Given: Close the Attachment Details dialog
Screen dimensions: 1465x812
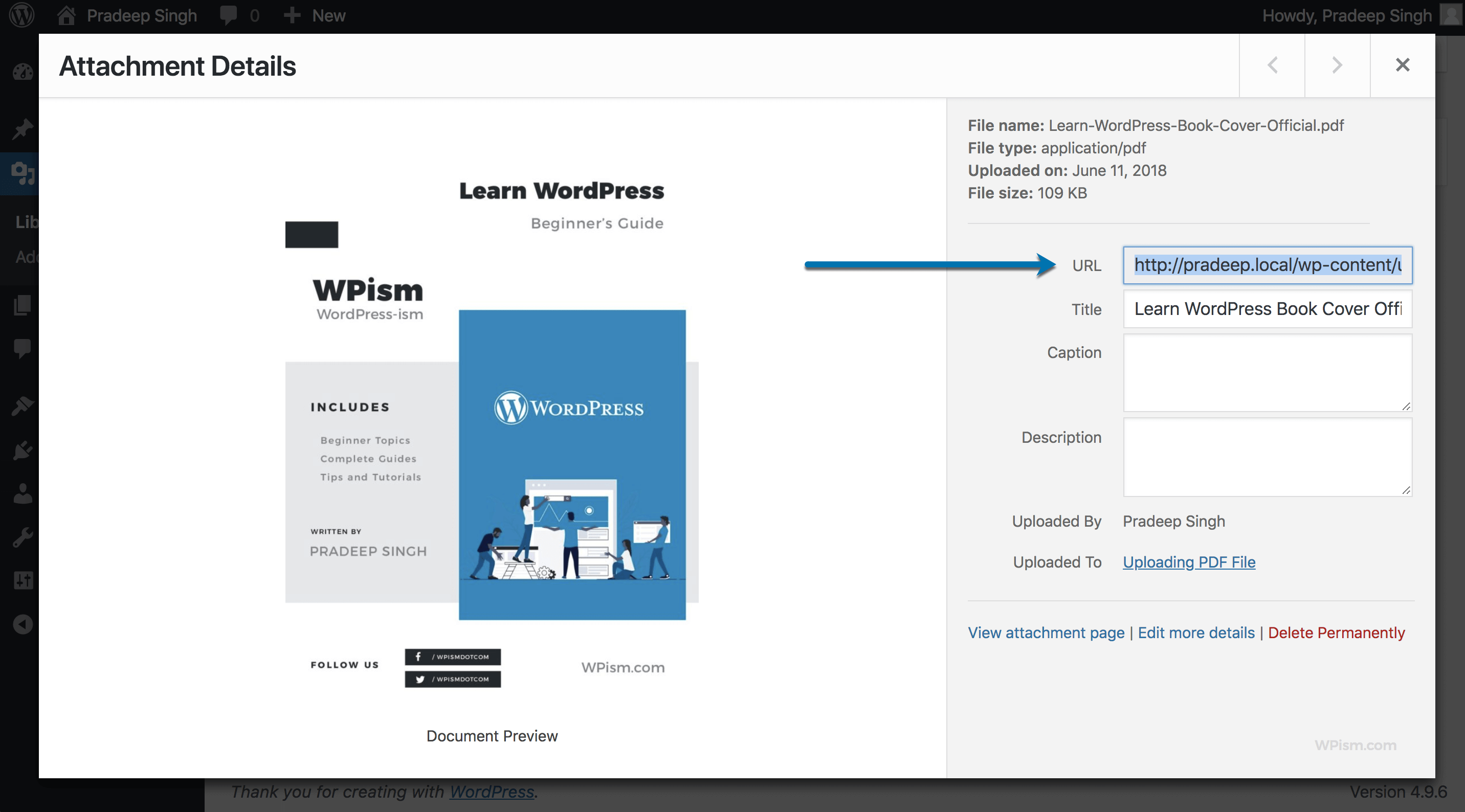Looking at the screenshot, I should pyautogui.click(x=1403, y=65).
